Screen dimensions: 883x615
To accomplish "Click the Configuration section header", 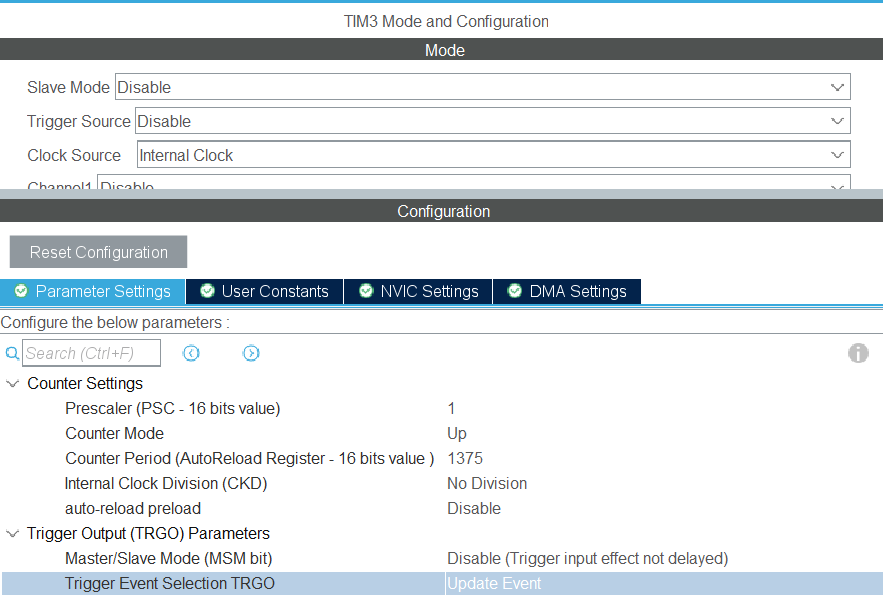I will pos(442,211).
